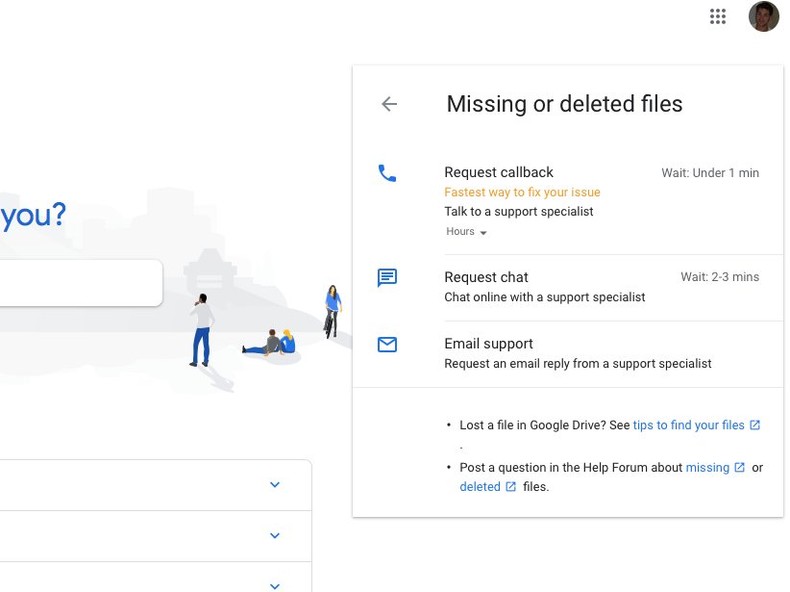Screen dimensions: 790x592
Task: Open the Google apps grid
Action: 717,16
